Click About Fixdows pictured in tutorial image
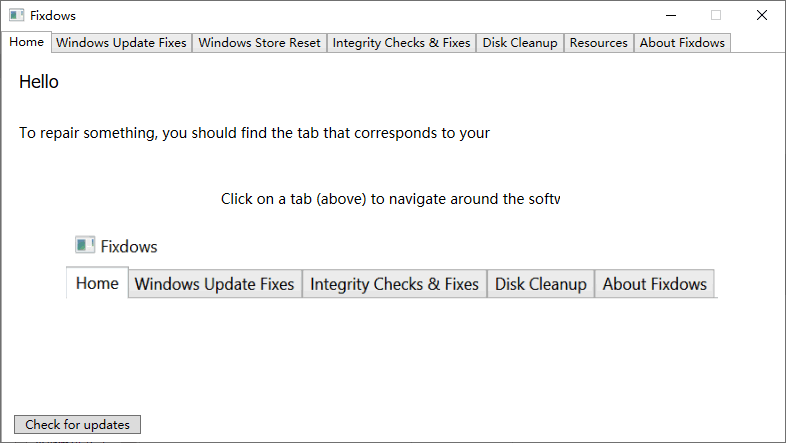The width and height of the screenshot is (786, 443). point(655,284)
